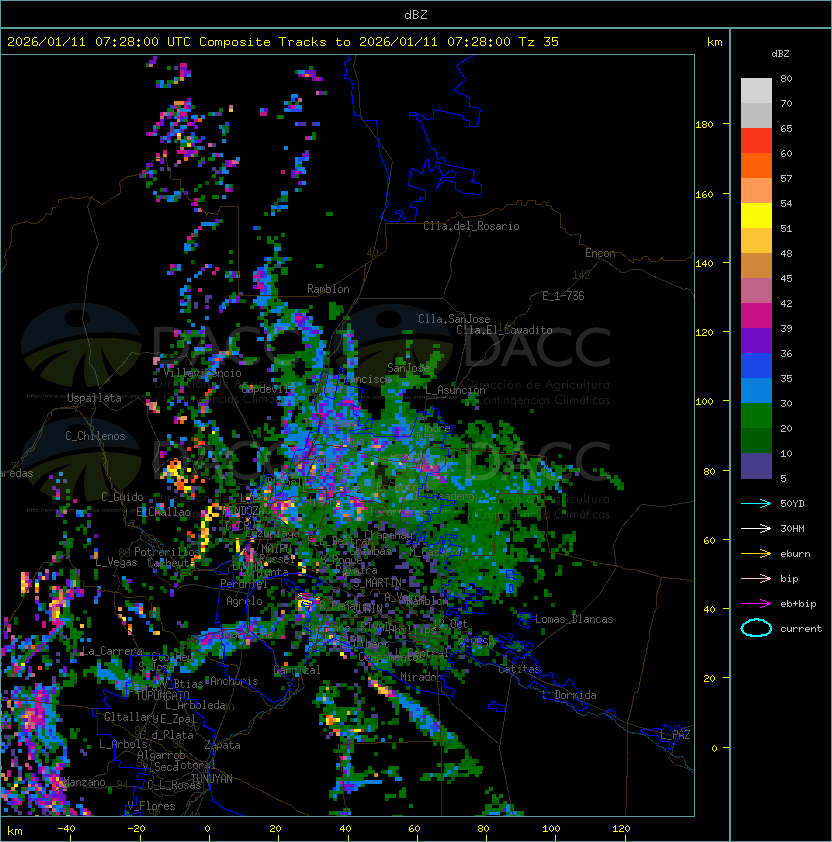
Task: Click the '51' value on the dBZ scale
Action: [786, 228]
